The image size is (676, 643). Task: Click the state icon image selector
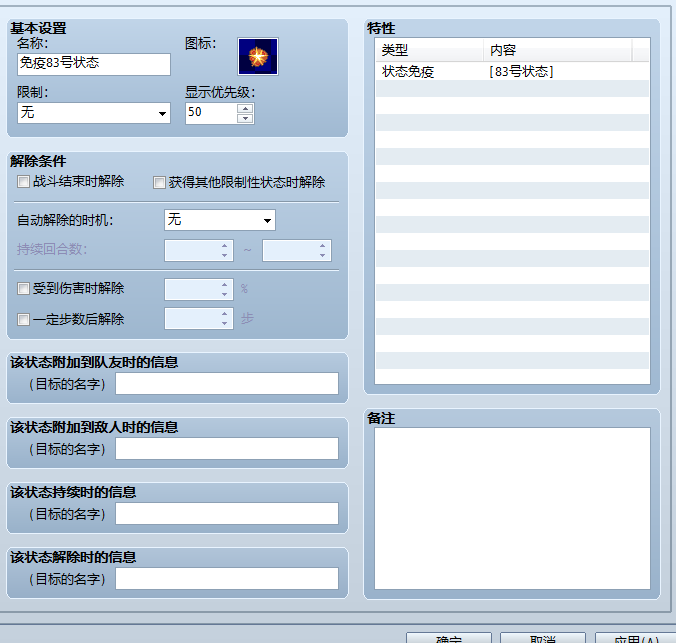click(258, 56)
